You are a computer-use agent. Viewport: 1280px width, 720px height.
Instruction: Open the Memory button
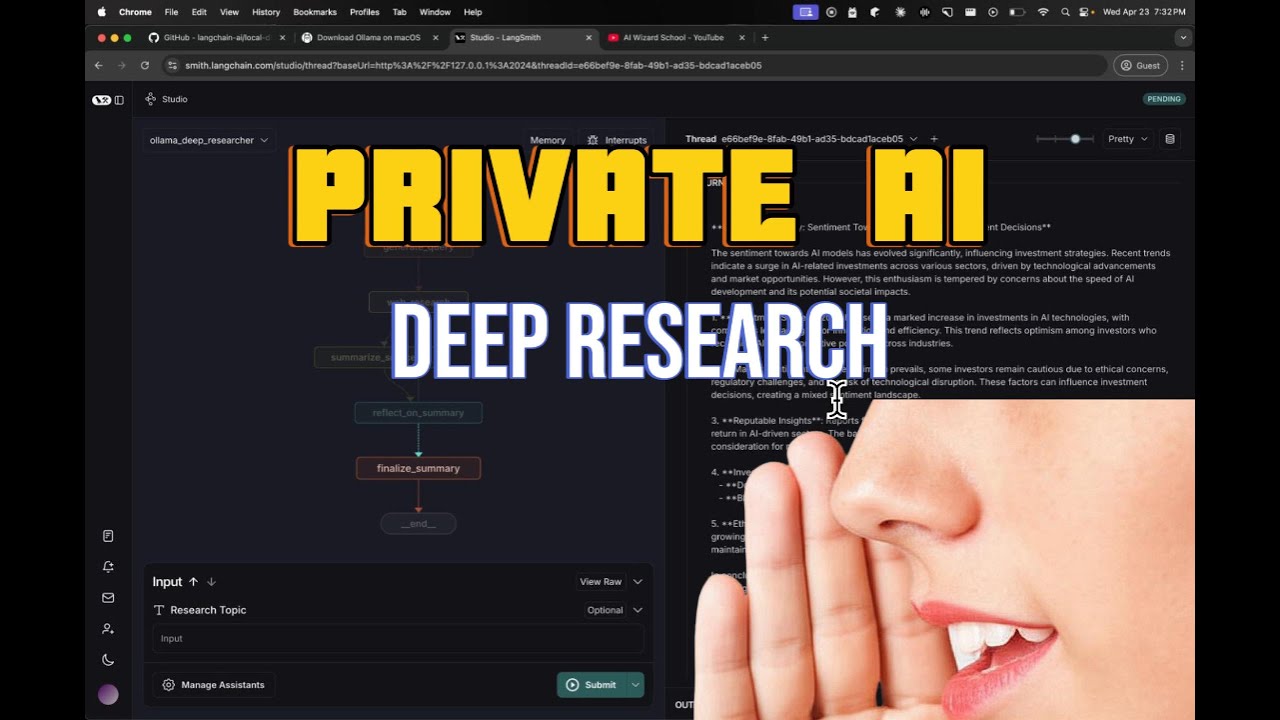pyautogui.click(x=548, y=140)
